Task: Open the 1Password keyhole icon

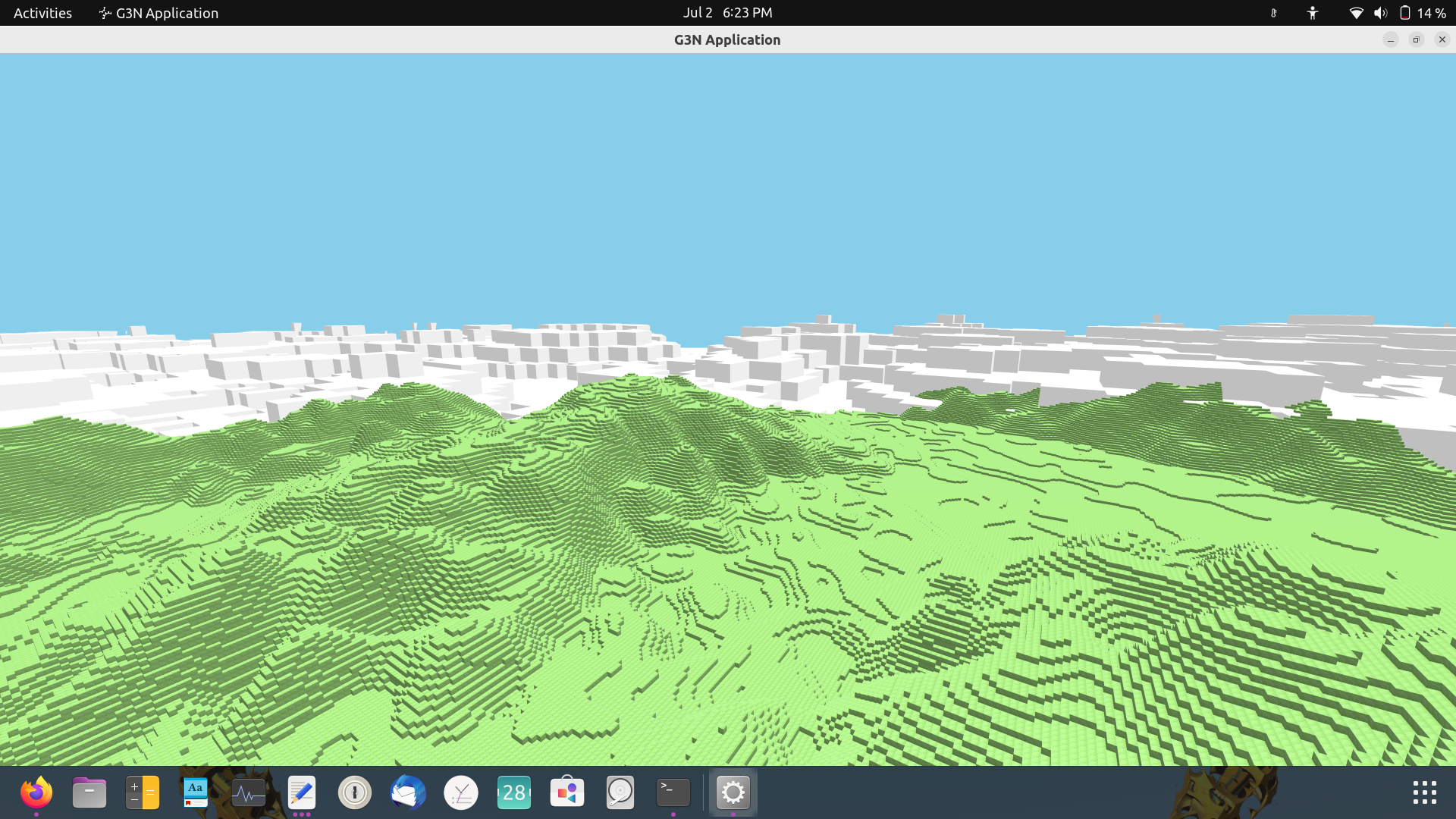Action: (x=355, y=793)
